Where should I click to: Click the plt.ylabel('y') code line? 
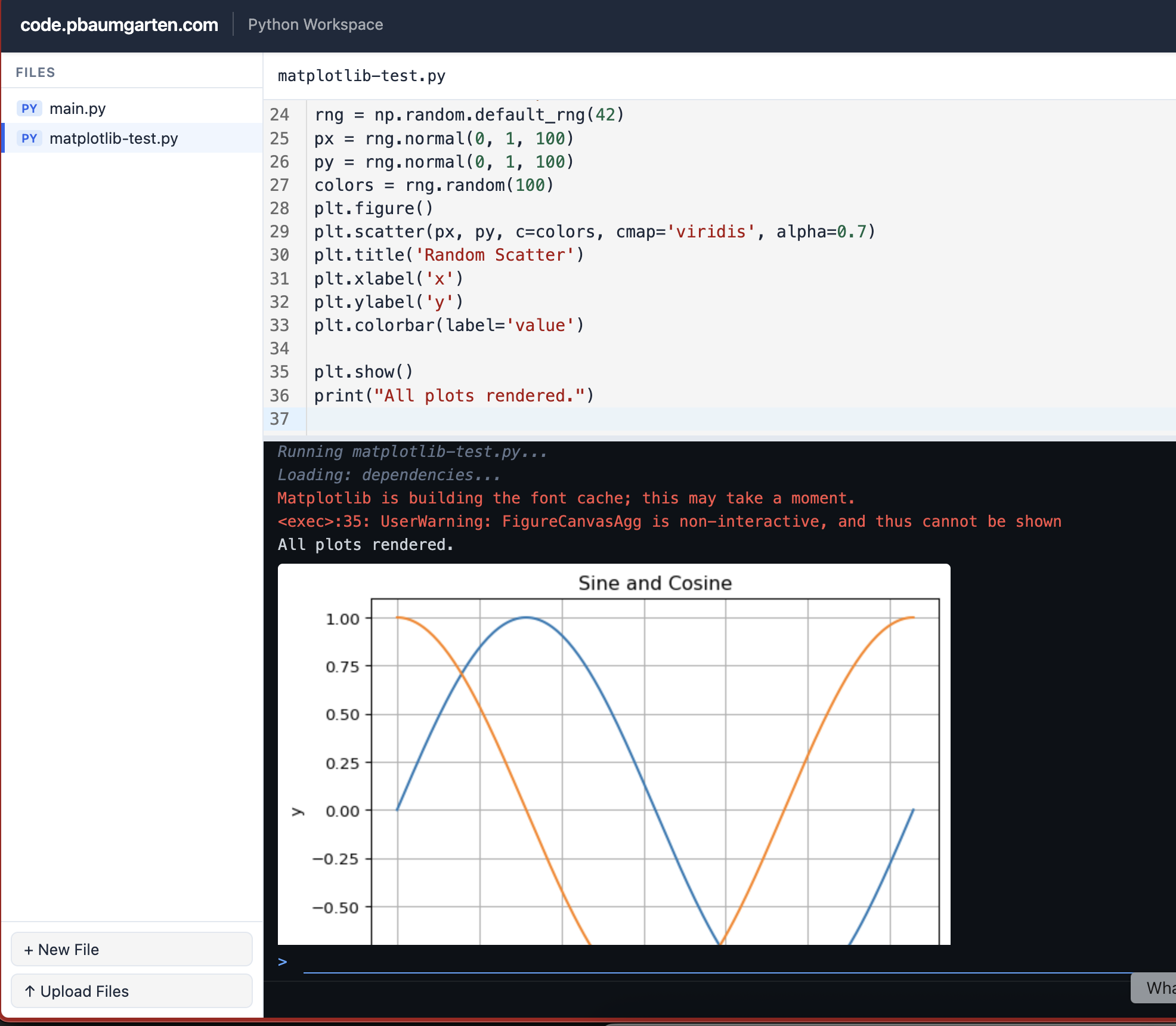point(389,302)
